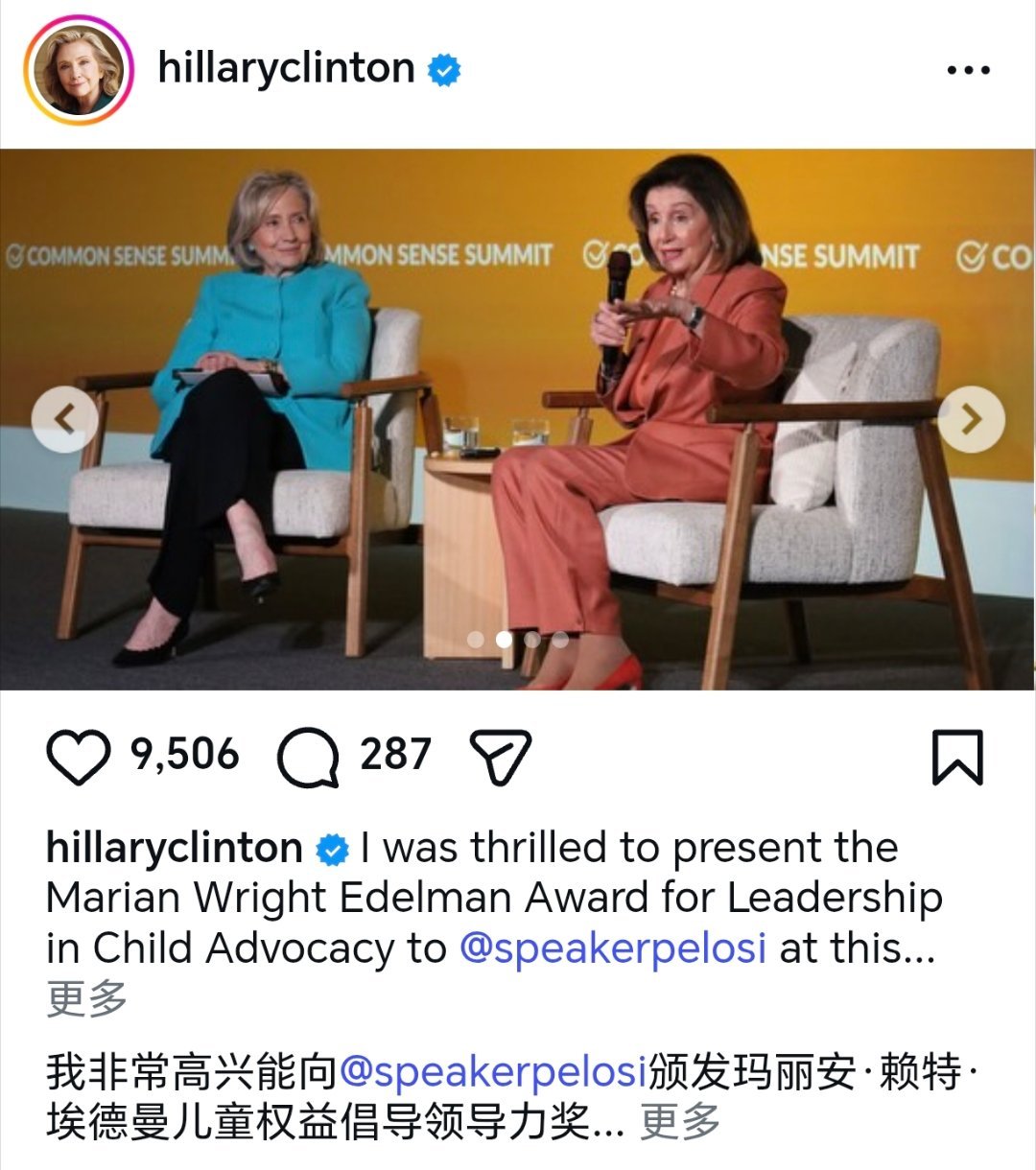
Task: Expand English caption with 更多
Action: (86, 998)
